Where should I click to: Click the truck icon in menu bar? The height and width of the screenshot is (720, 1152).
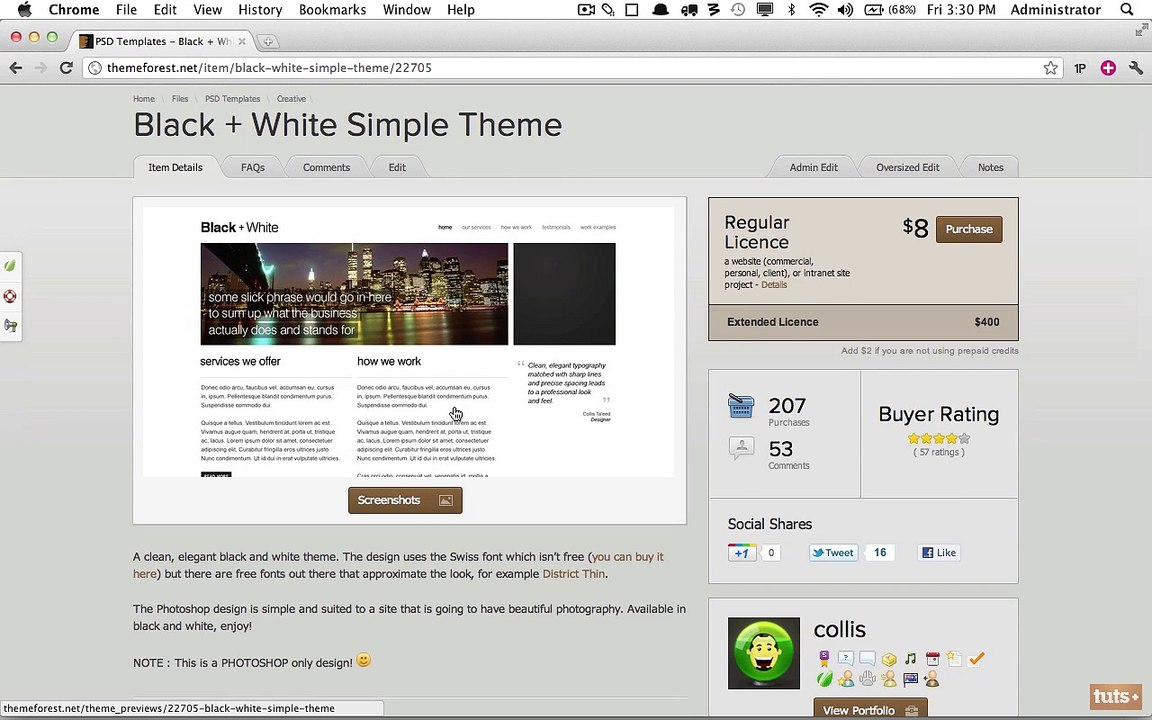pos(688,10)
